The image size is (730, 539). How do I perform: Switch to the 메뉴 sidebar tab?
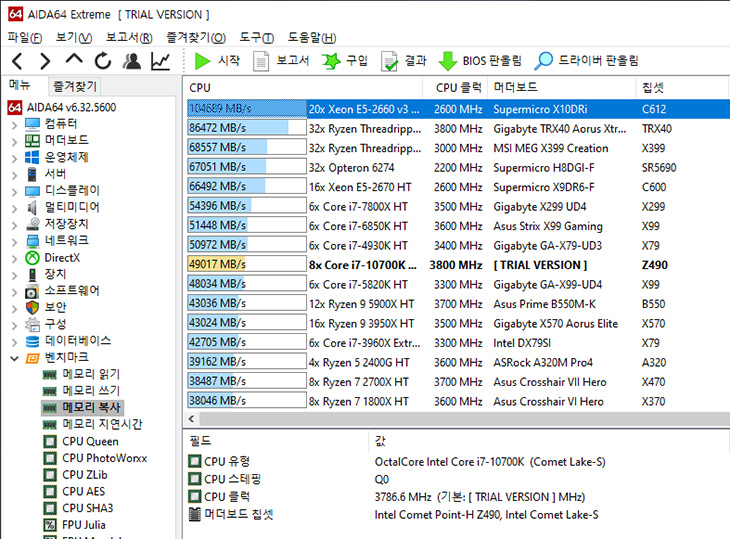click(20, 85)
